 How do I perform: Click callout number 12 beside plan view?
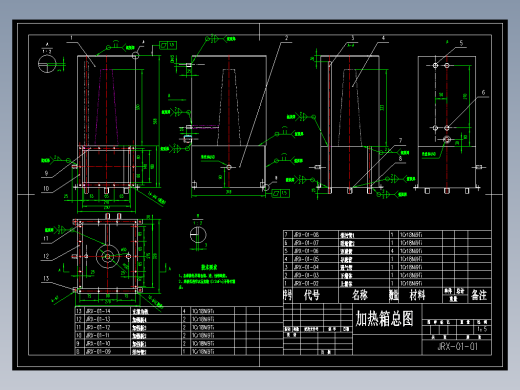(46, 256)
